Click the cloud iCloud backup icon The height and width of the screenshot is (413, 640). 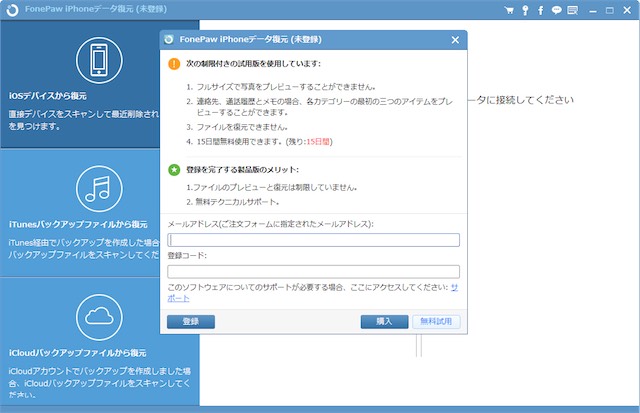tap(99, 317)
